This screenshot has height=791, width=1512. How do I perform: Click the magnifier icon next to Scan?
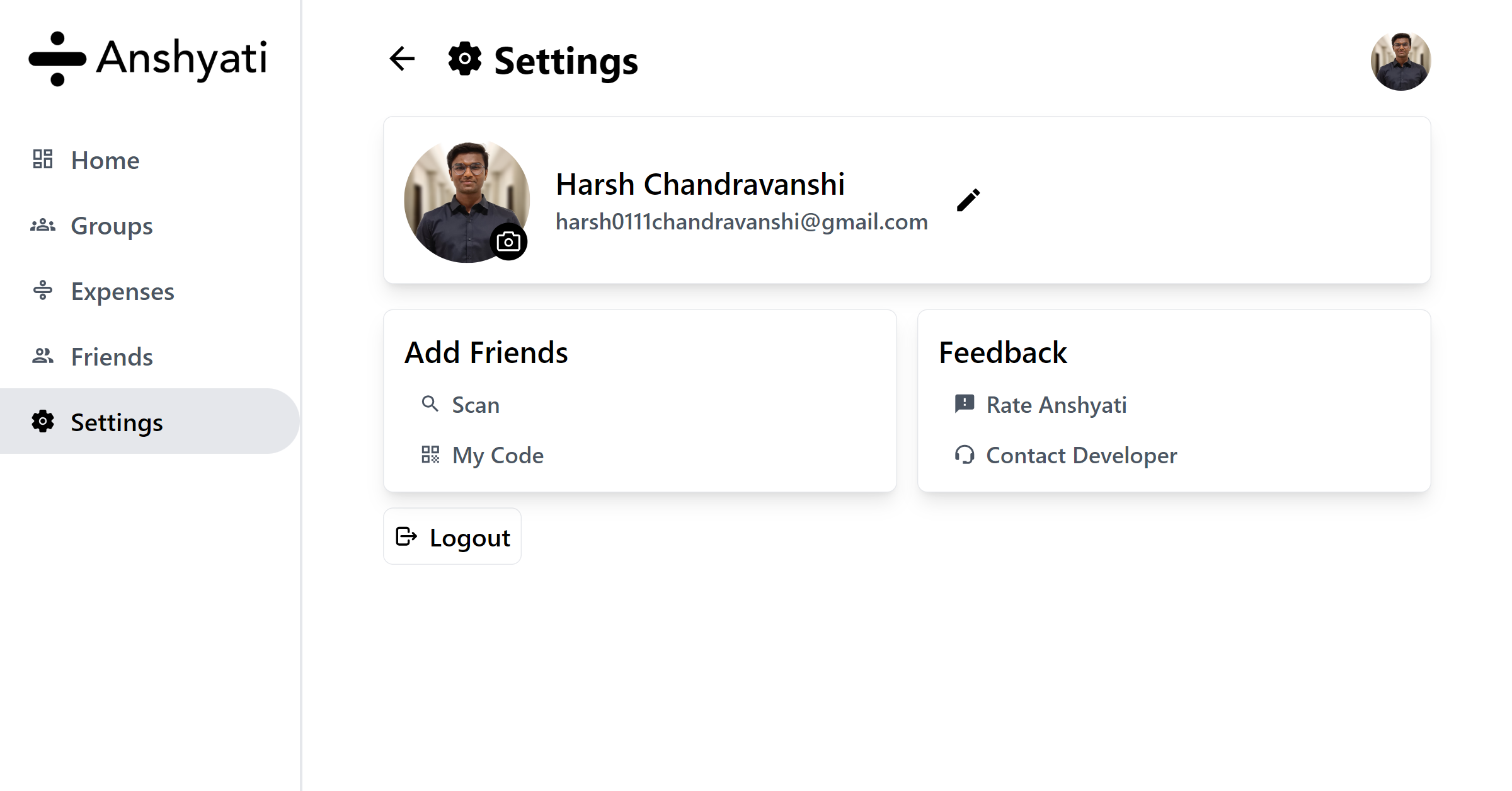pos(430,404)
